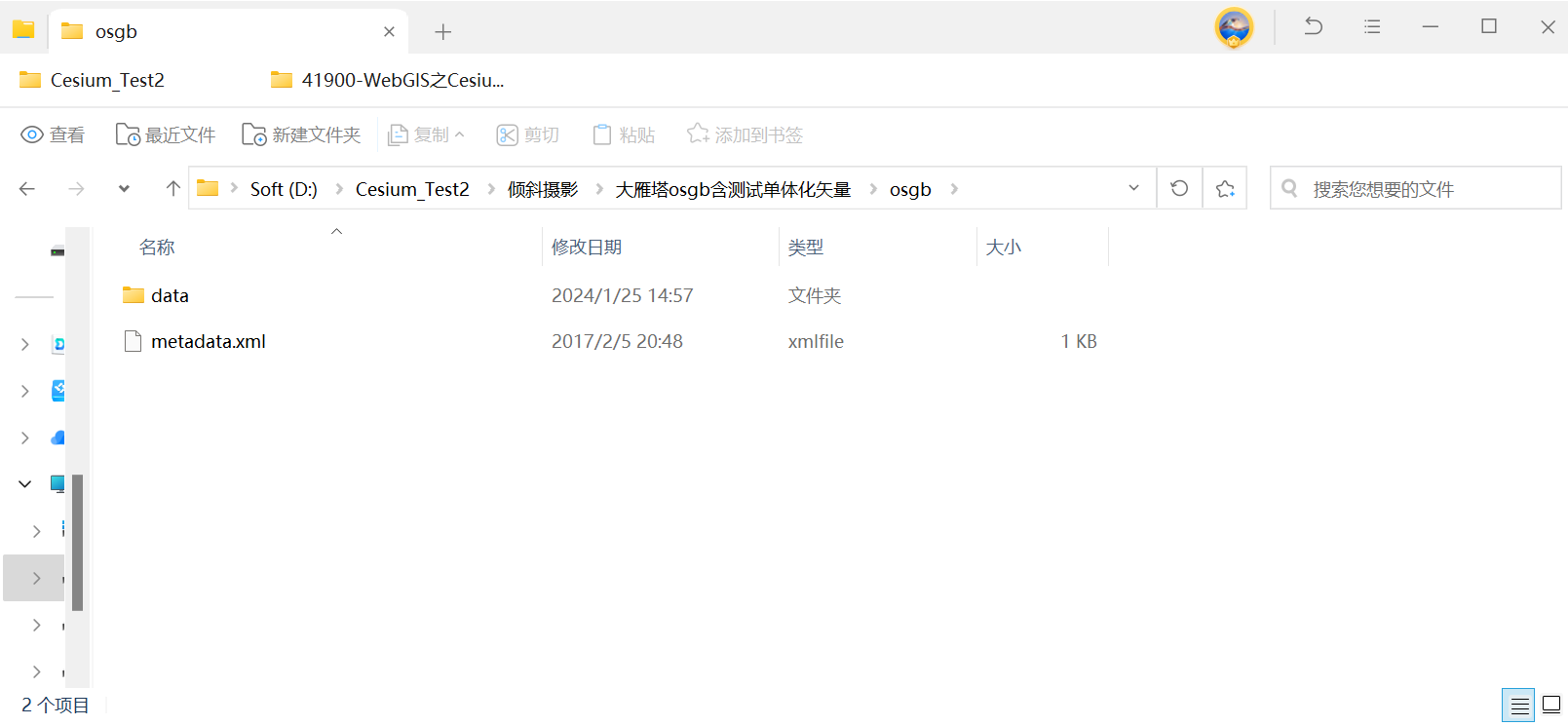The height and width of the screenshot is (726, 1568).
Task: Click the 查看 view button
Action: tap(53, 134)
